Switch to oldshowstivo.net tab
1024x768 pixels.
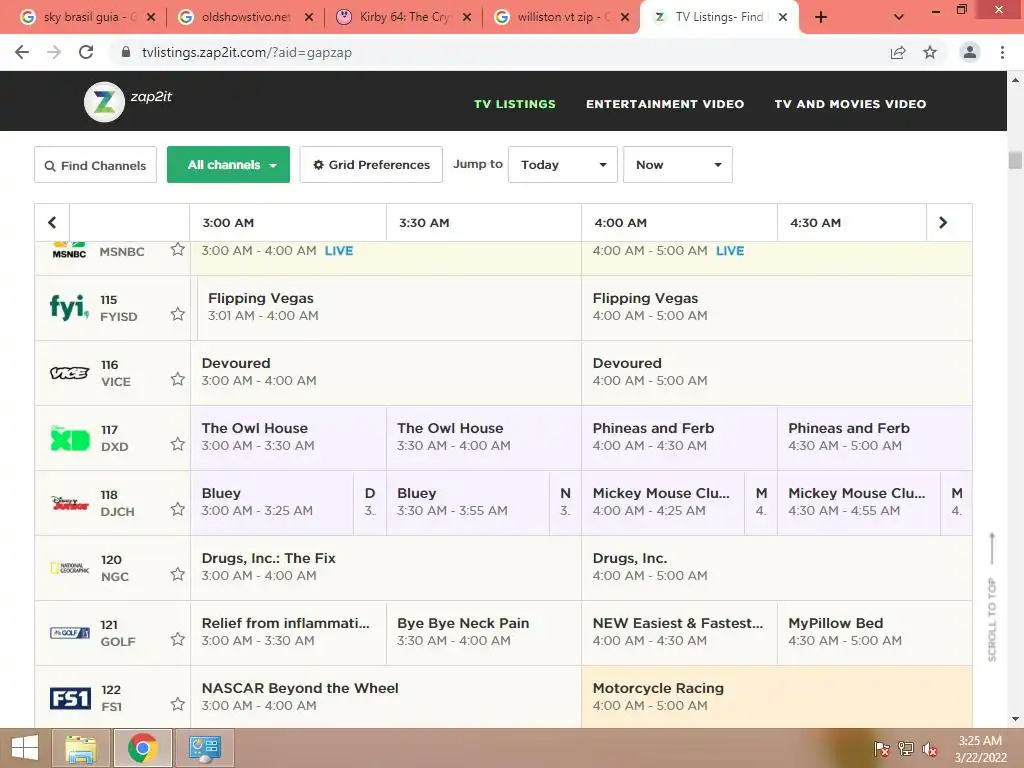[246, 17]
